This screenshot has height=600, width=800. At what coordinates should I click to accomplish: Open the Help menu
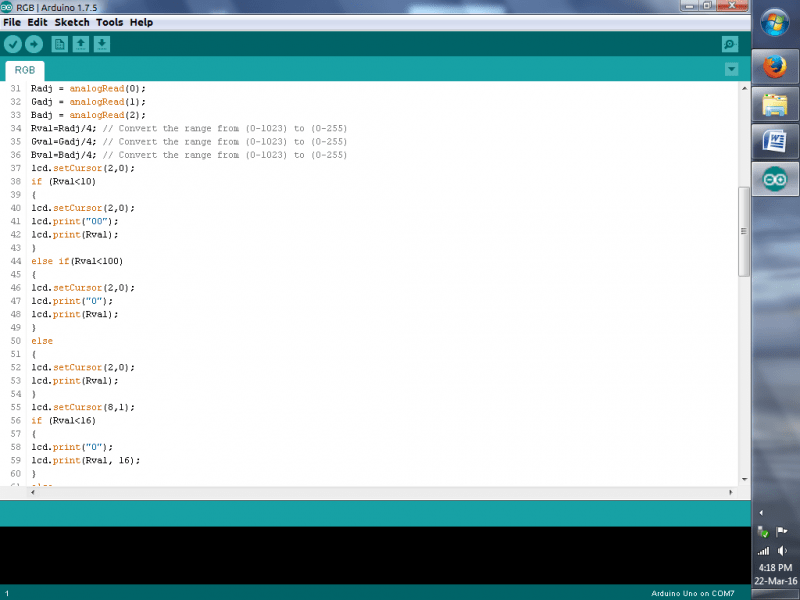click(143, 22)
